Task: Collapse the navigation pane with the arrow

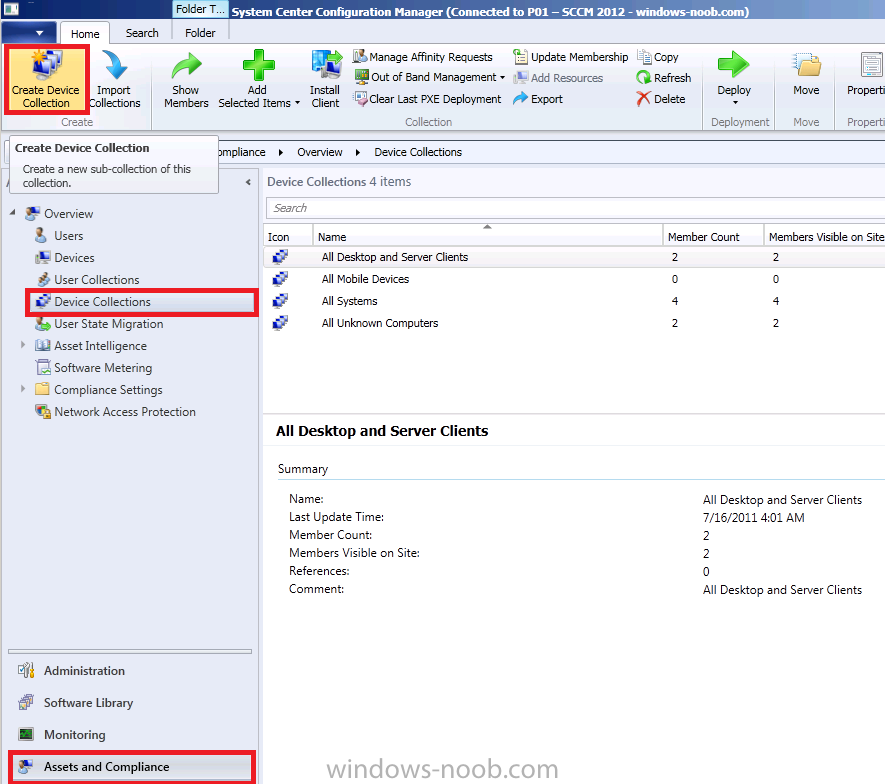Action: point(248,182)
